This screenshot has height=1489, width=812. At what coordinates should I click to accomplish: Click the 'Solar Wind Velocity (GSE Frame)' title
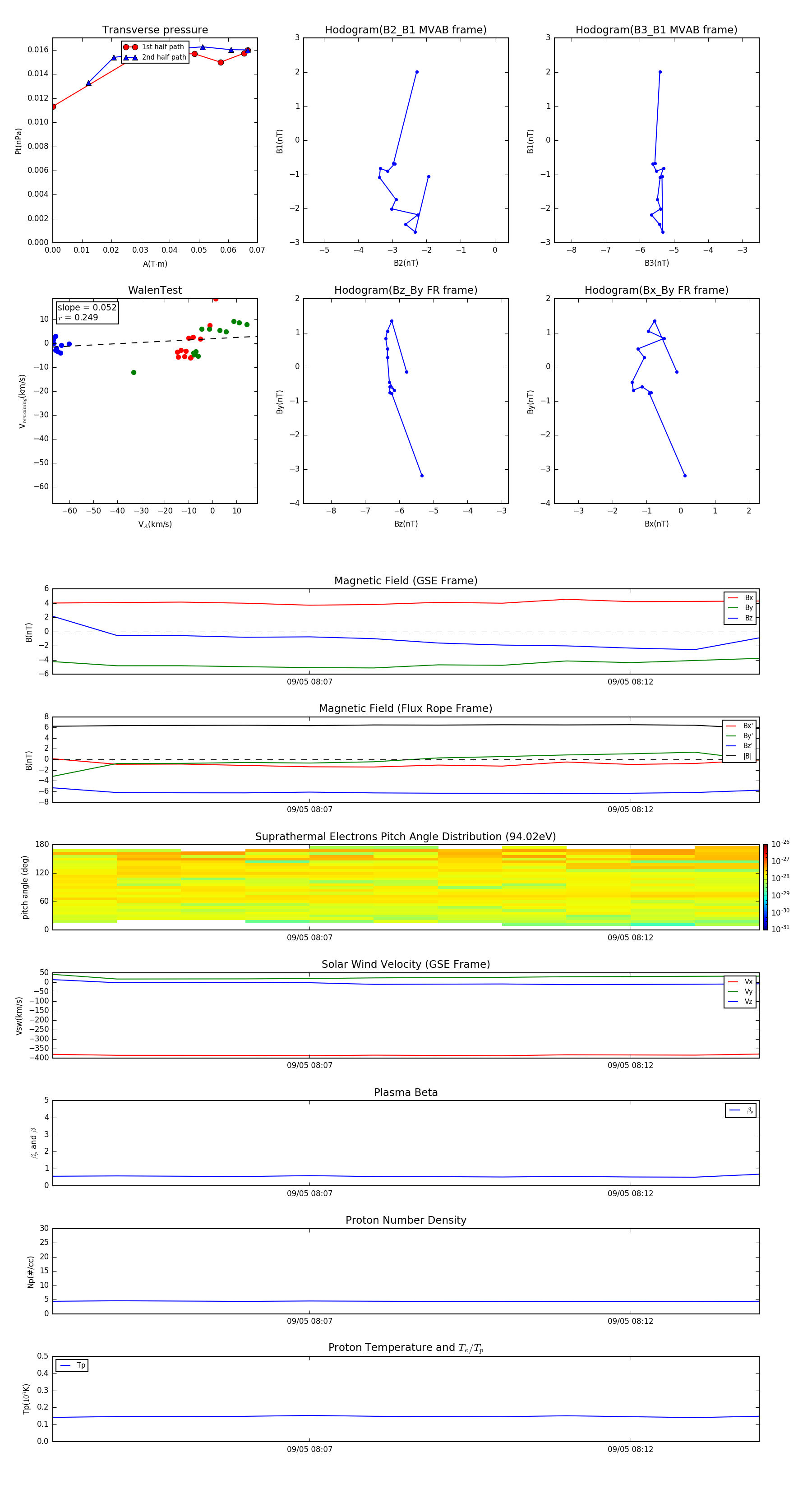(x=406, y=965)
